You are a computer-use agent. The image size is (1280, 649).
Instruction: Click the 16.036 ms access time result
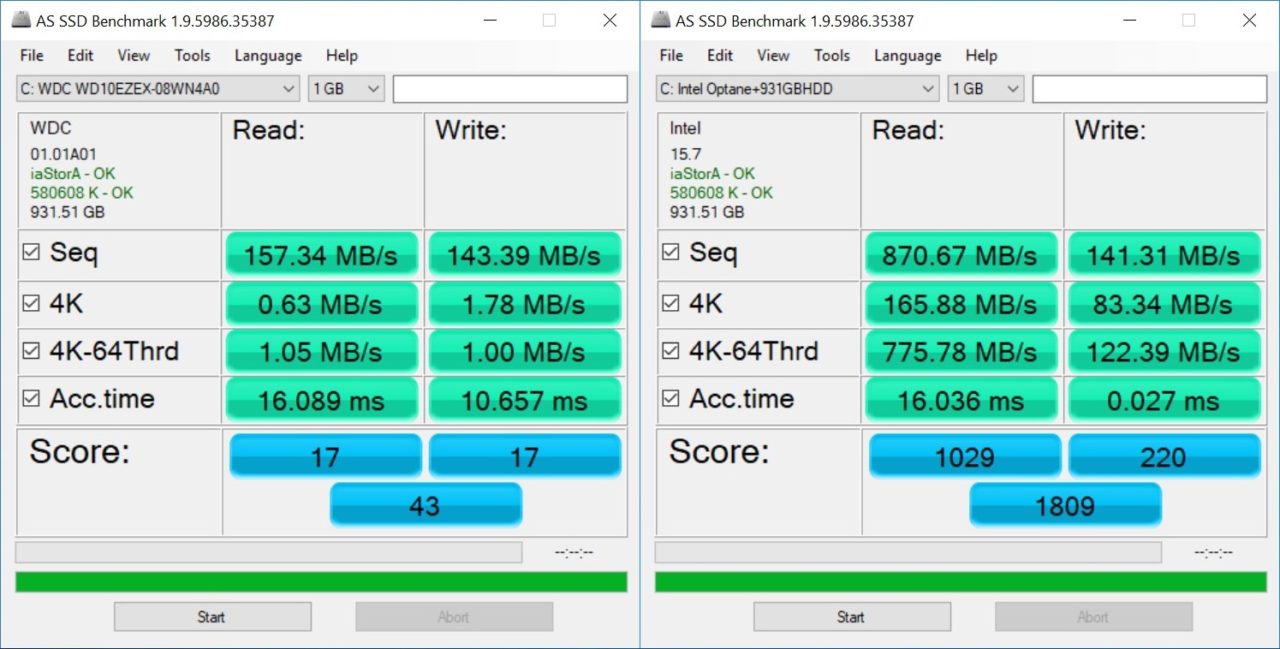(961, 400)
